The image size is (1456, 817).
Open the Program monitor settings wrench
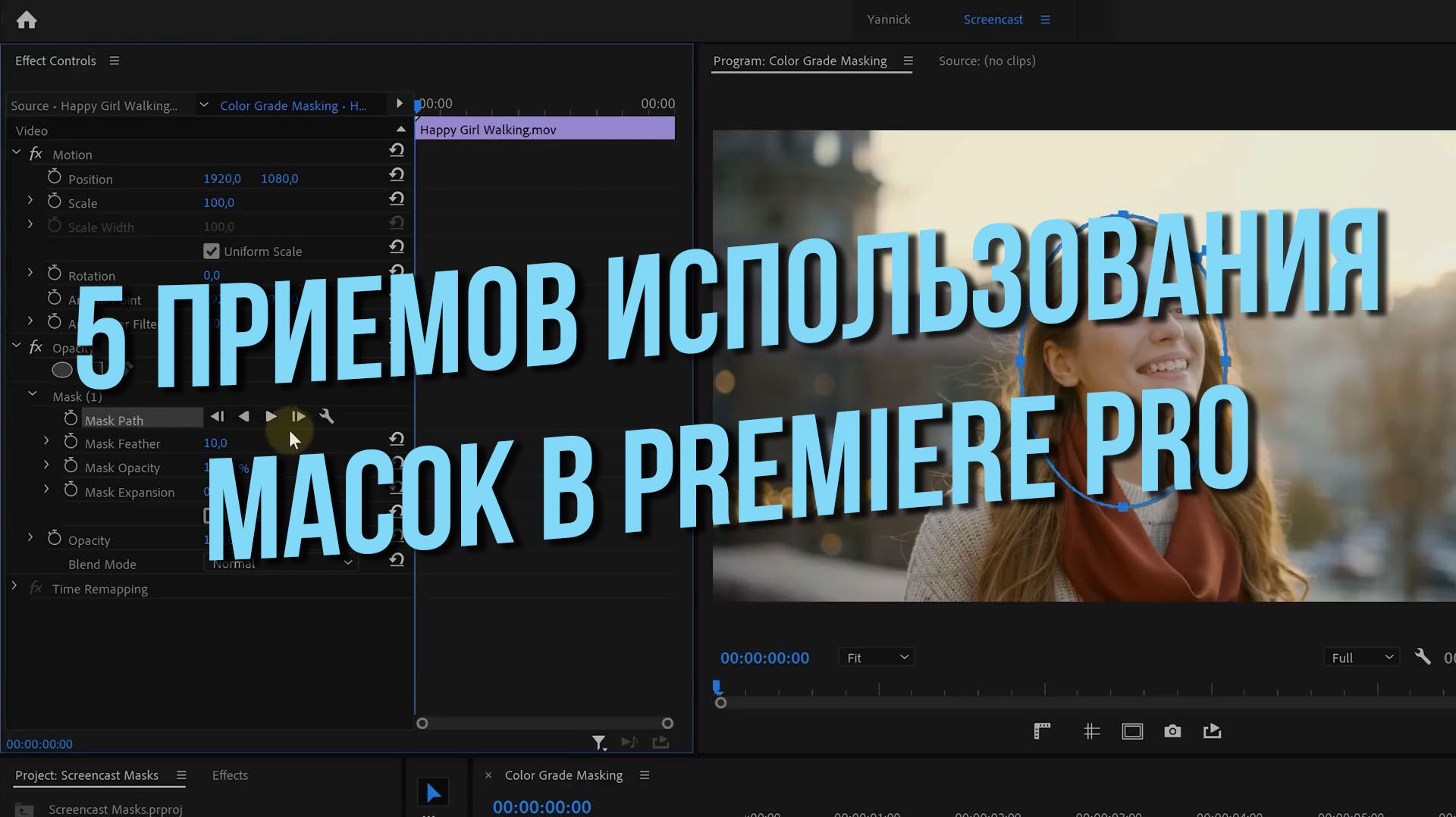click(x=1423, y=656)
